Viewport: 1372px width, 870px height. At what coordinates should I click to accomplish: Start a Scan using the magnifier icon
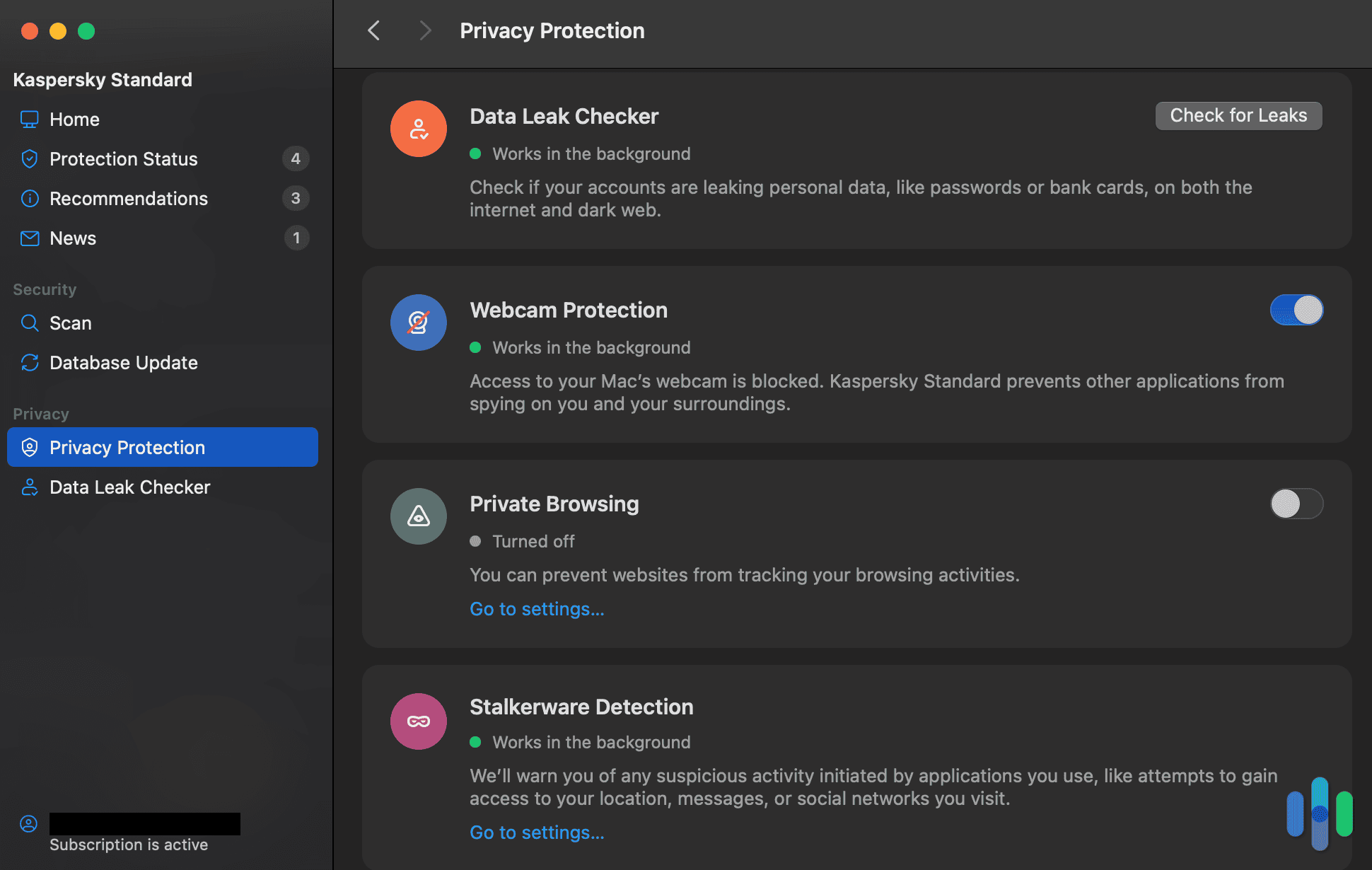(30, 323)
